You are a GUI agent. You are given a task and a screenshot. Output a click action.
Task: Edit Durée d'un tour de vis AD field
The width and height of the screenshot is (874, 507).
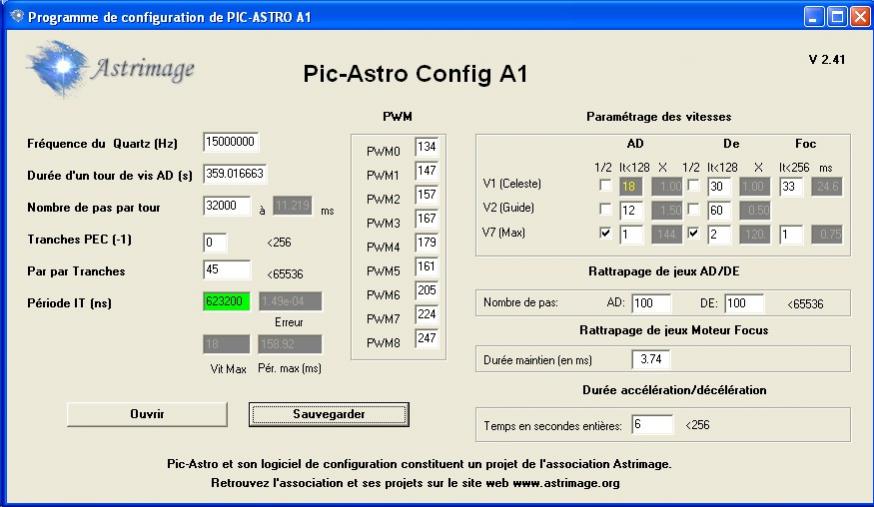click(235, 174)
